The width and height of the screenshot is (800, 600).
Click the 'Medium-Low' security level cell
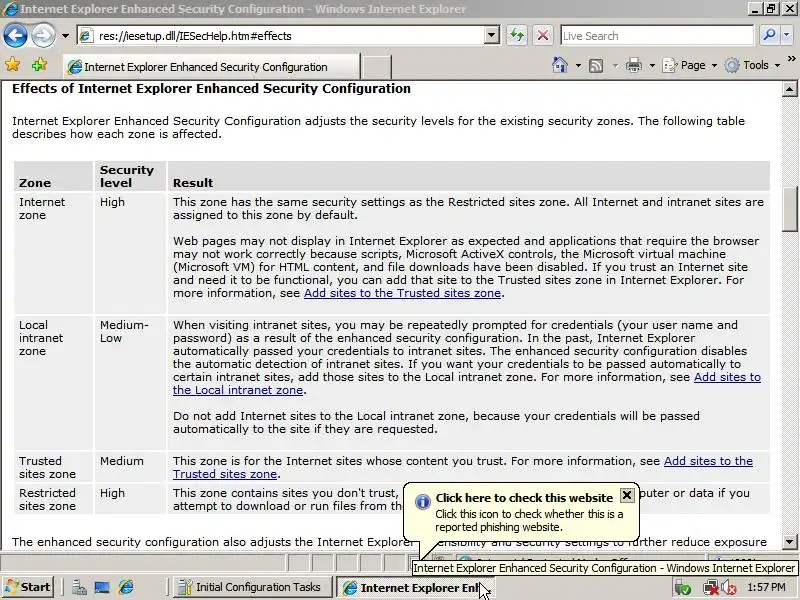click(x=130, y=383)
